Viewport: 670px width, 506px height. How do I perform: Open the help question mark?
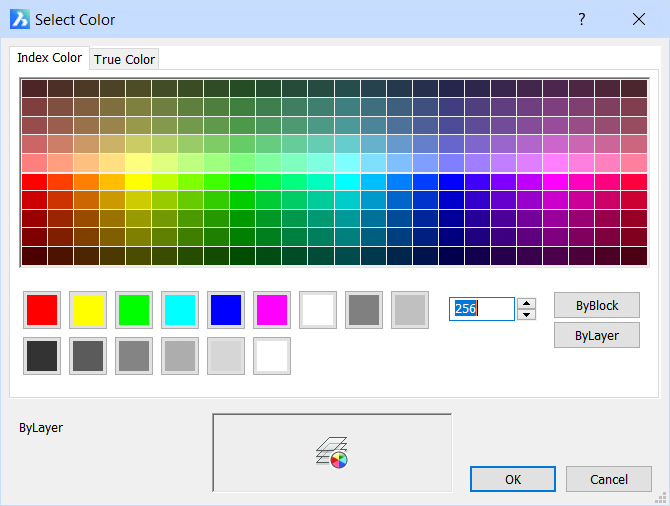point(582,19)
